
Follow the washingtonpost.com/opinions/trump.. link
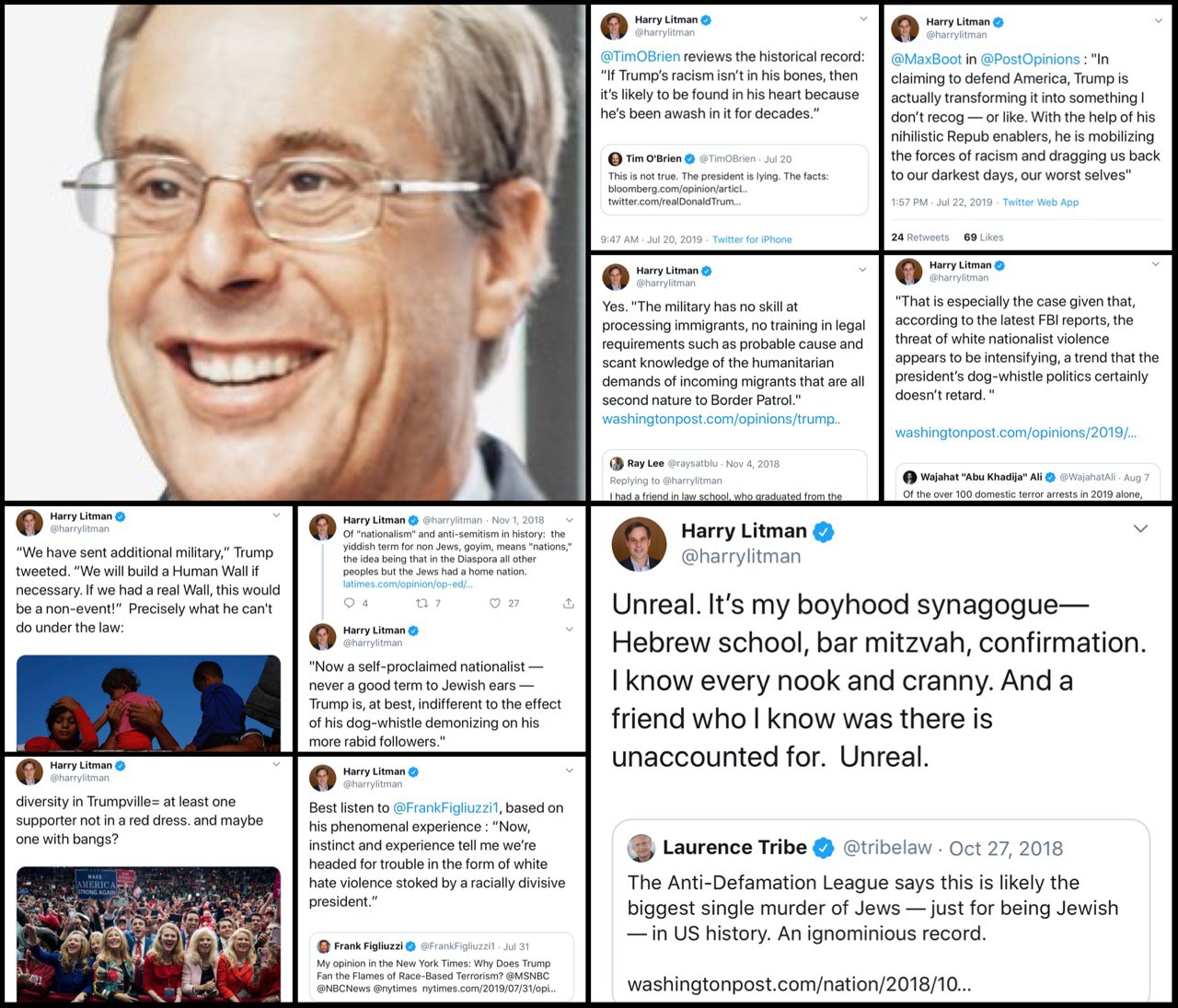(x=721, y=419)
